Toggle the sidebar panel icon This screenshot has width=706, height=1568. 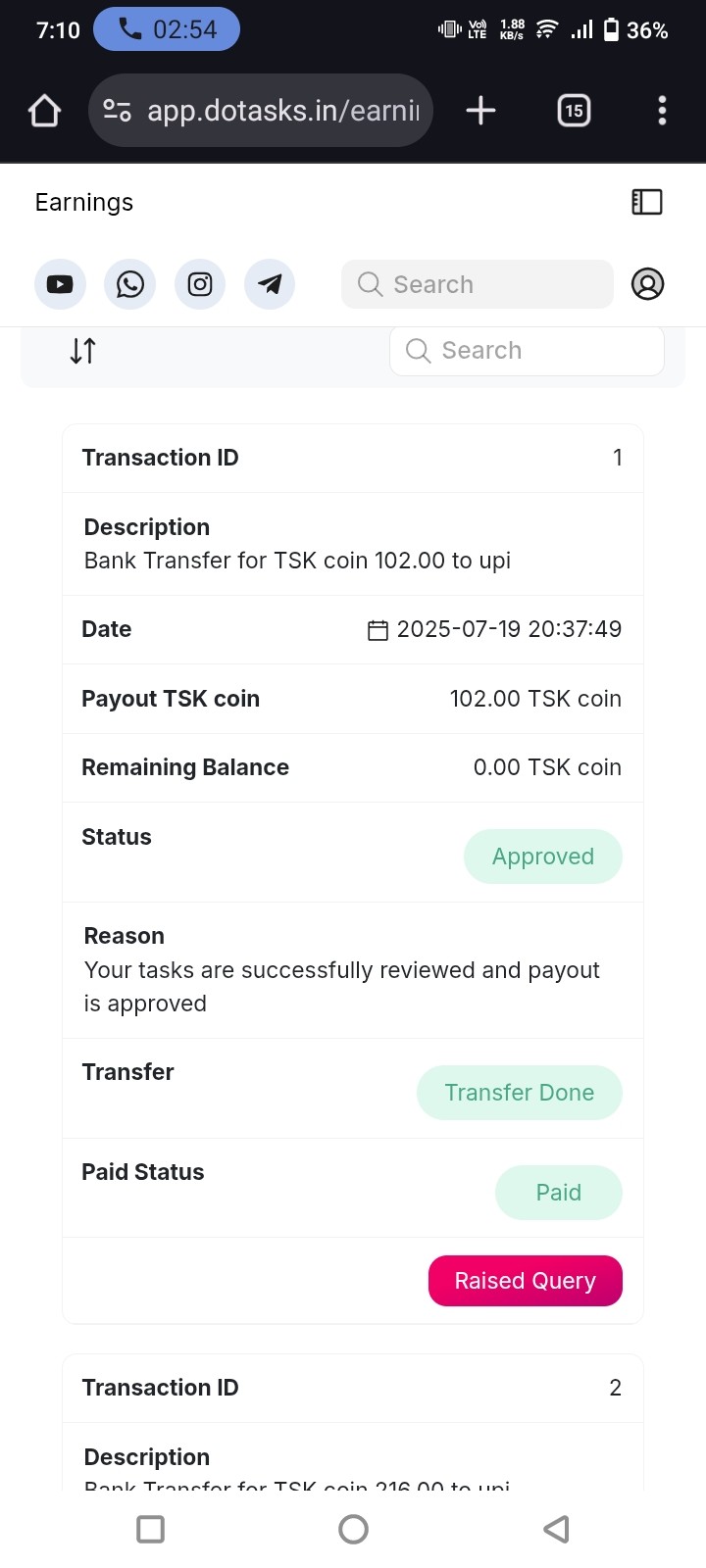click(x=647, y=202)
